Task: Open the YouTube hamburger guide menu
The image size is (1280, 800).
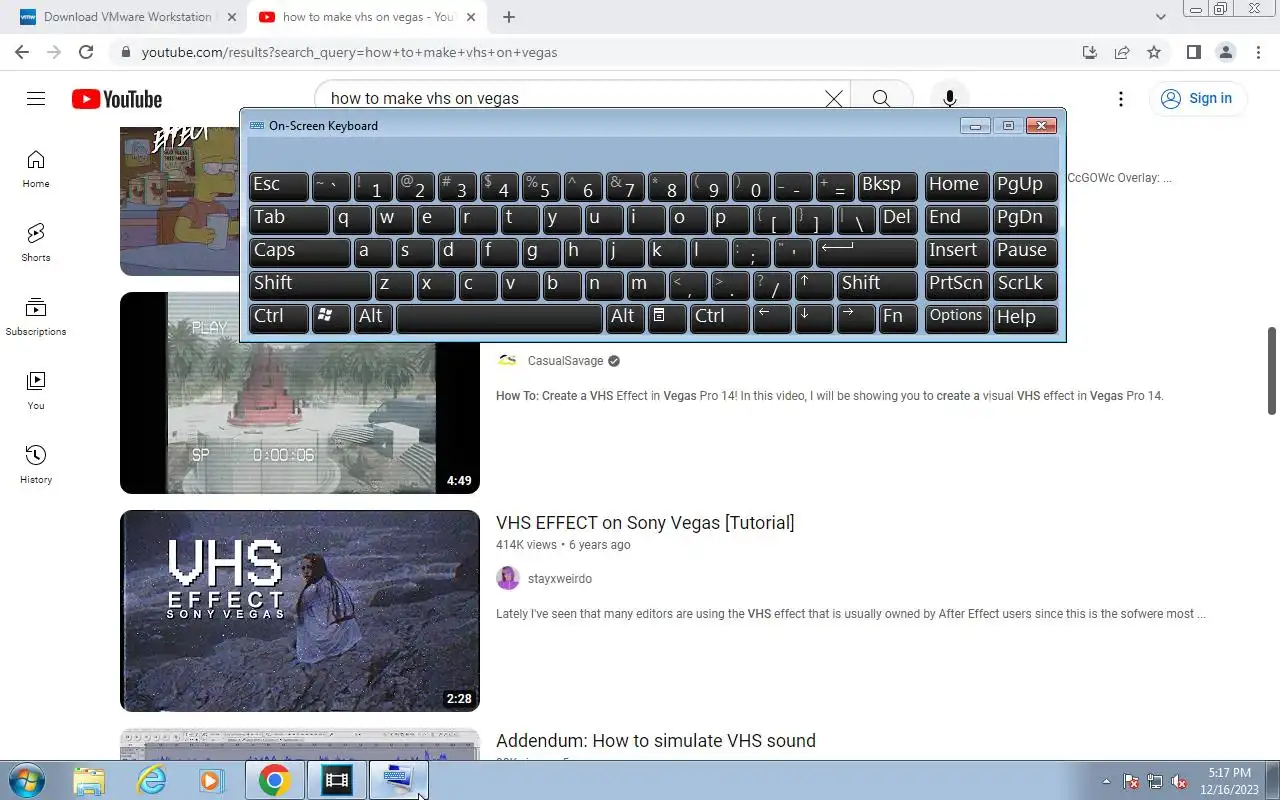Action: coord(36,98)
